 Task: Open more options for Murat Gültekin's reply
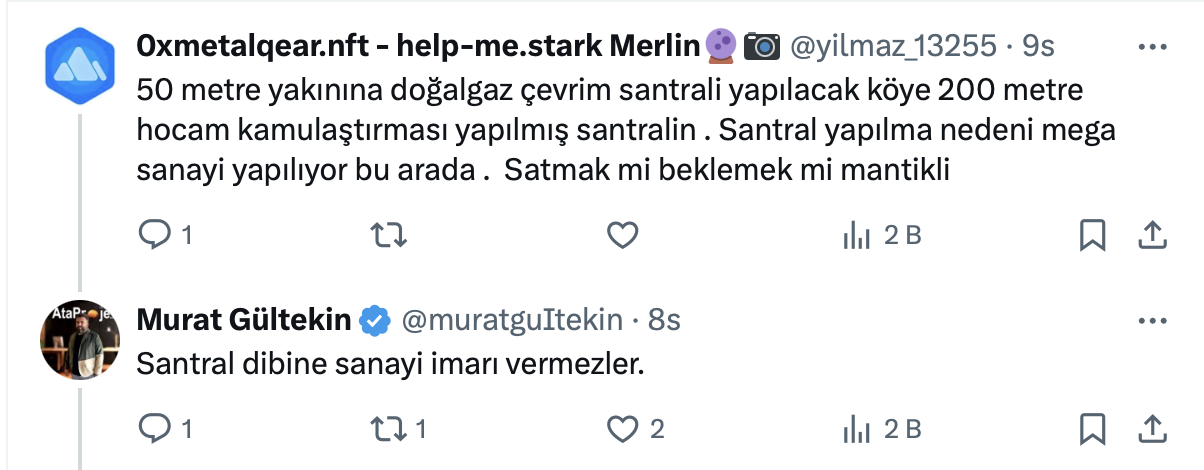[x=1153, y=320]
